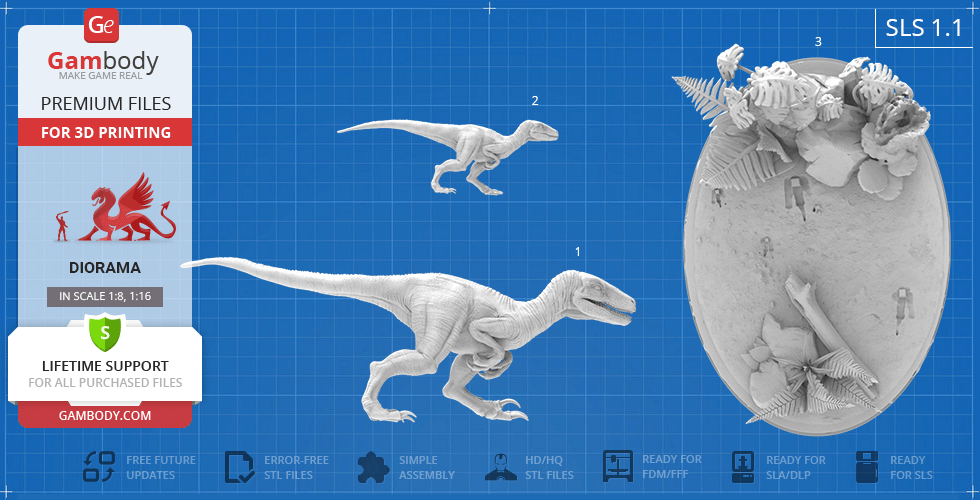This screenshot has width=980, height=500.
Task: Click the Ready for SLS printer icon
Action: coord(867,467)
